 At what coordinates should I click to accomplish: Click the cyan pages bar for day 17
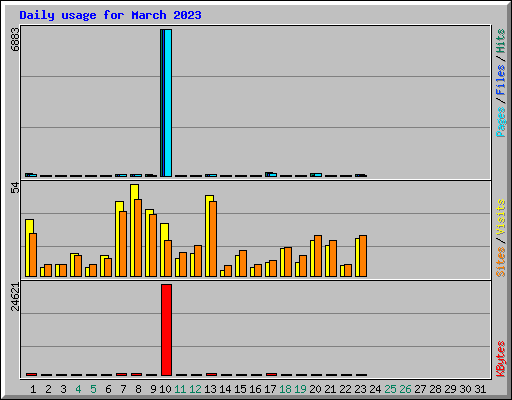tap(273, 175)
